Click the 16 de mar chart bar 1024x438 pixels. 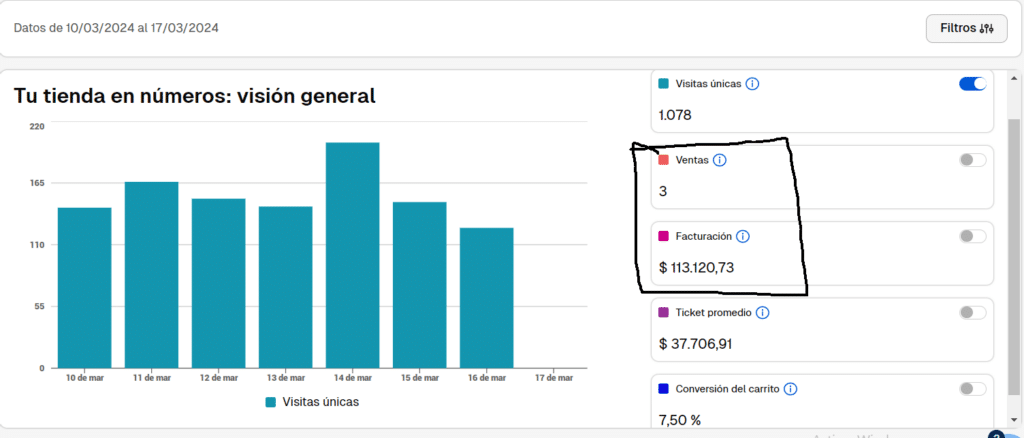(x=487, y=298)
